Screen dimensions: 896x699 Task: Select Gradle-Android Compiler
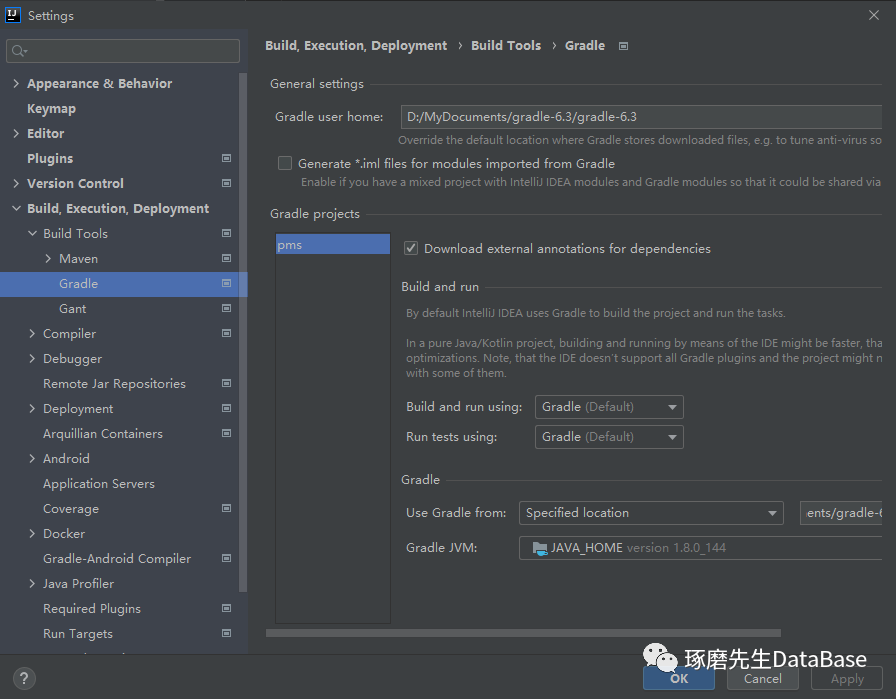[117, 558]
